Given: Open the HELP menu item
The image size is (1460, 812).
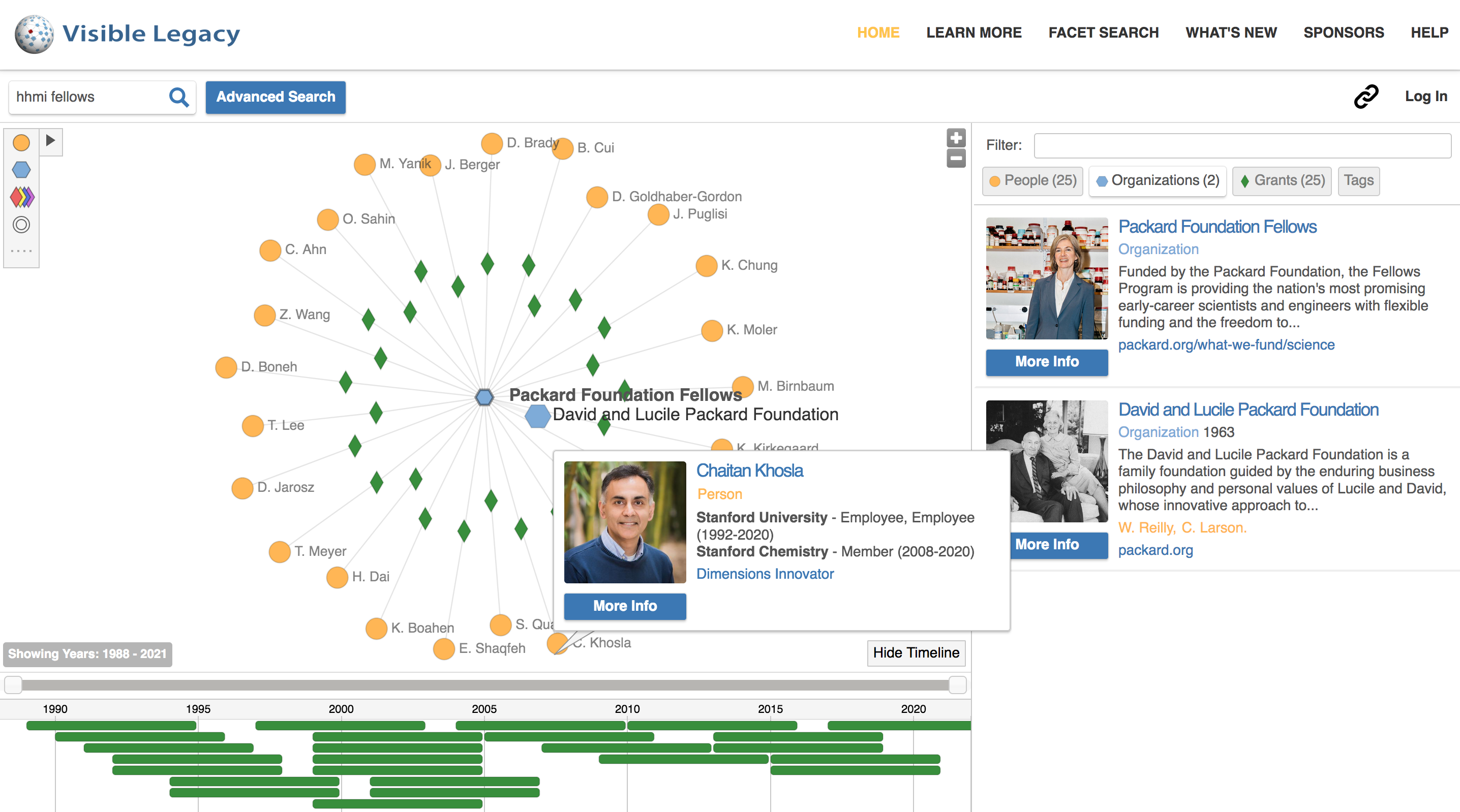Looking at the screenshot, I should click(x=1429, y=33).
